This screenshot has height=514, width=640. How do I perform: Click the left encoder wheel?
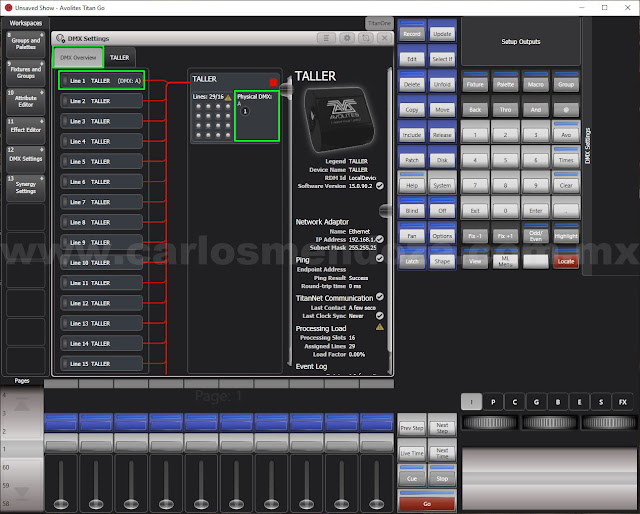coord(490,422)
